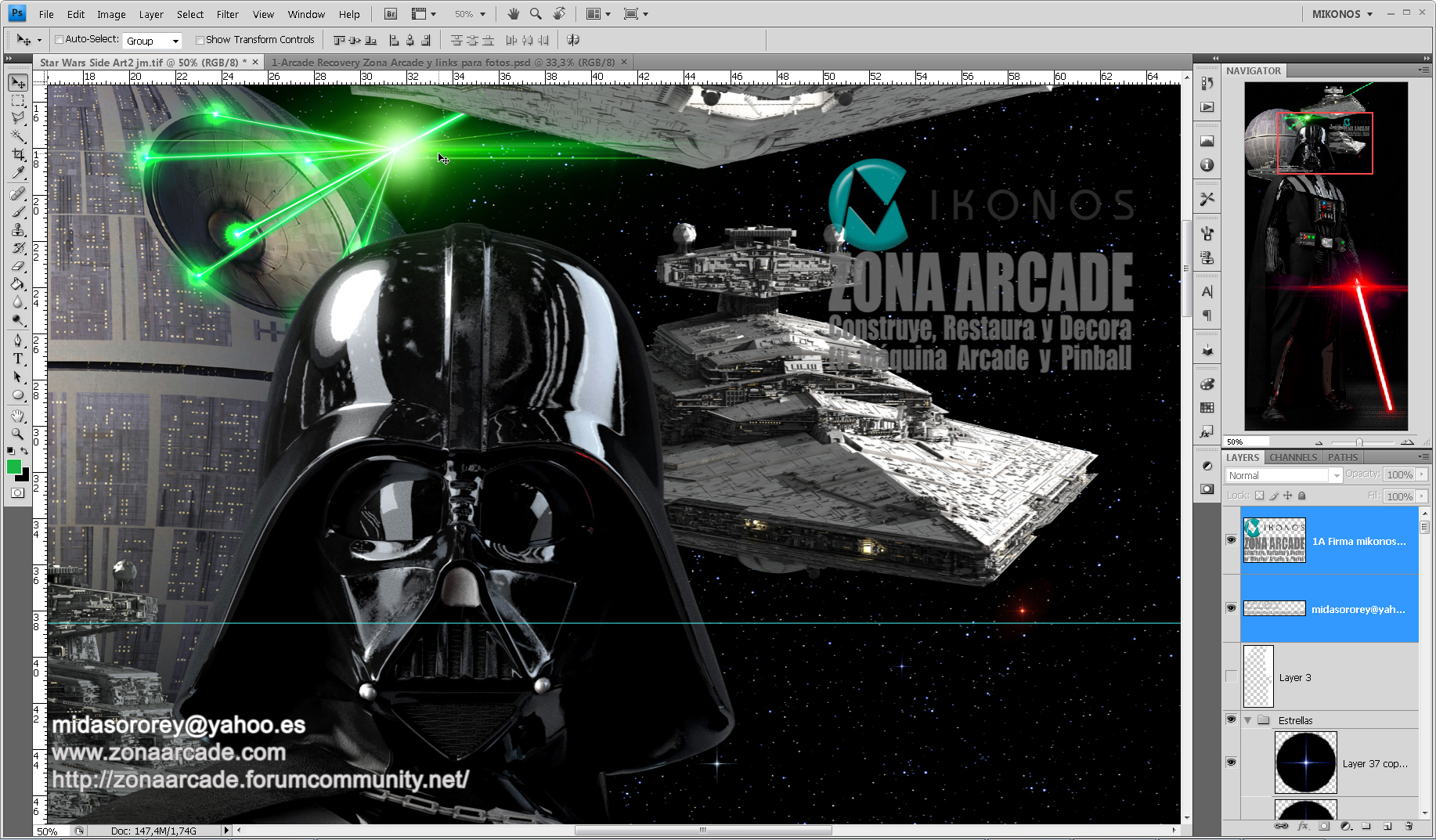Viewport: 1436px width, 840px height.
Task: Create a new layer group
Action: point(1366,826)
